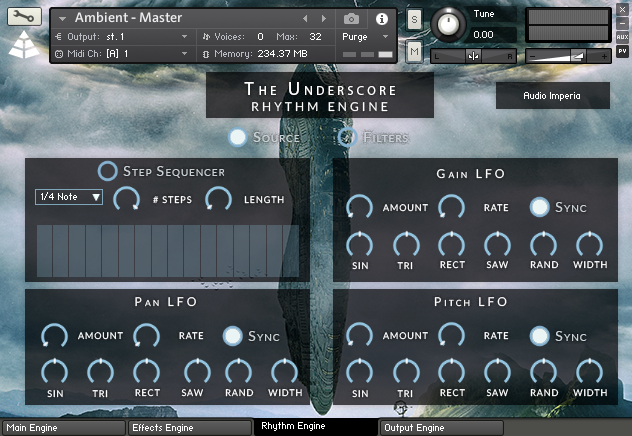The width and height of the screenshot is (632, 436).
Task: Expand instrument name dropdown arrow
Action: 62,19
